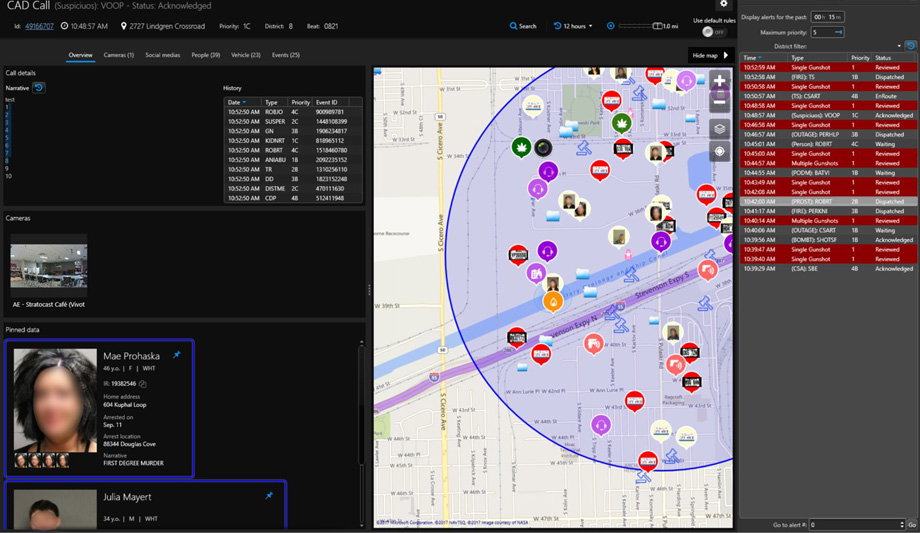Select the 10:48:57 AM (Suspicious): VOOP alert
The width and height of the screenshot is (920, 533).
[x=828, y=115]
